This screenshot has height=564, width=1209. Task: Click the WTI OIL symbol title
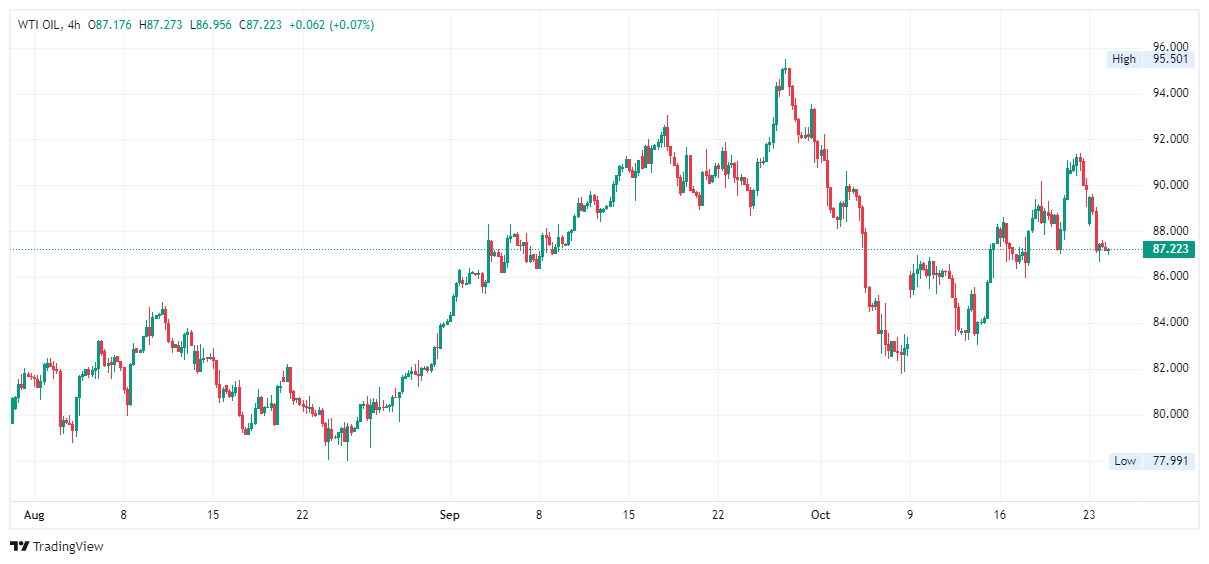[x=38, y=25]
